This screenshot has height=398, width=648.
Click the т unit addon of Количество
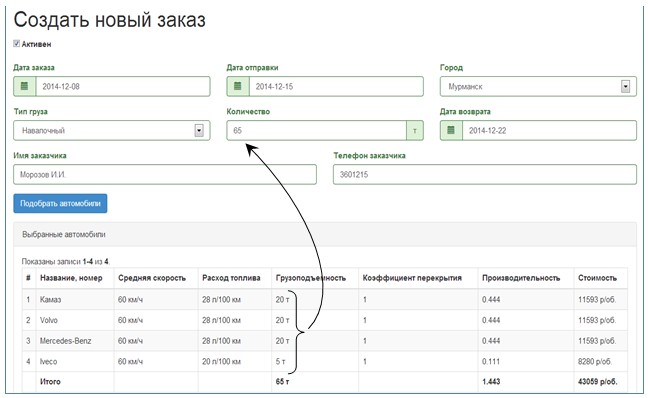point(415,131)
